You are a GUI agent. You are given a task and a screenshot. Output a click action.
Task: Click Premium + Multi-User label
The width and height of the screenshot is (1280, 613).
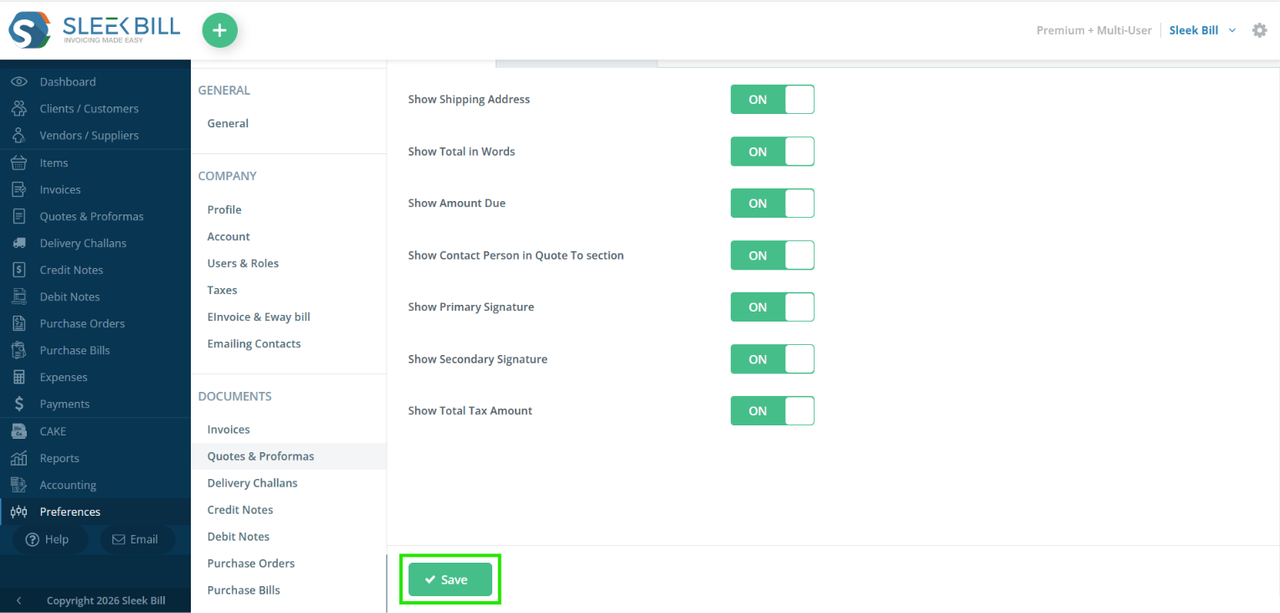tap(1094, 30)
